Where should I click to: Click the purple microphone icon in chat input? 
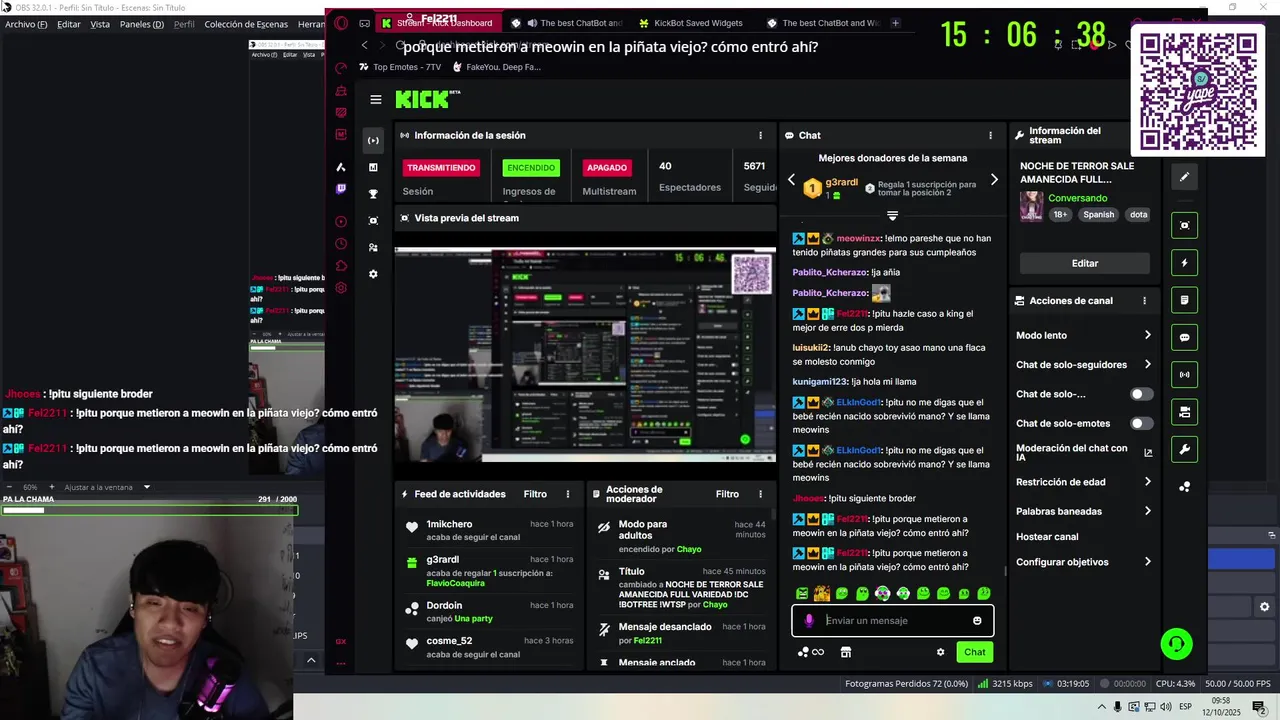(x=809, y=621)
